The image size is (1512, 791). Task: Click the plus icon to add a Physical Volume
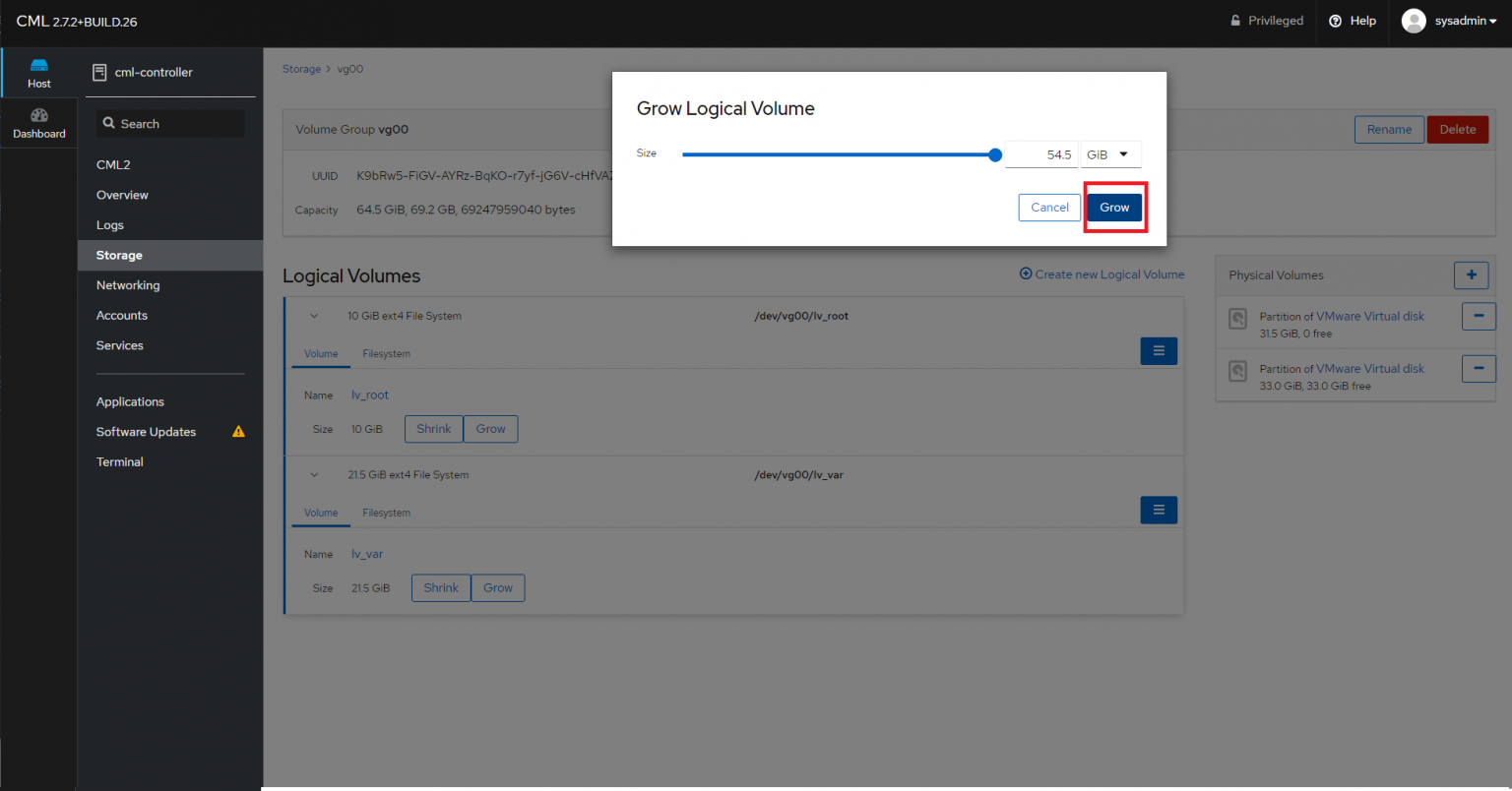1471,275
